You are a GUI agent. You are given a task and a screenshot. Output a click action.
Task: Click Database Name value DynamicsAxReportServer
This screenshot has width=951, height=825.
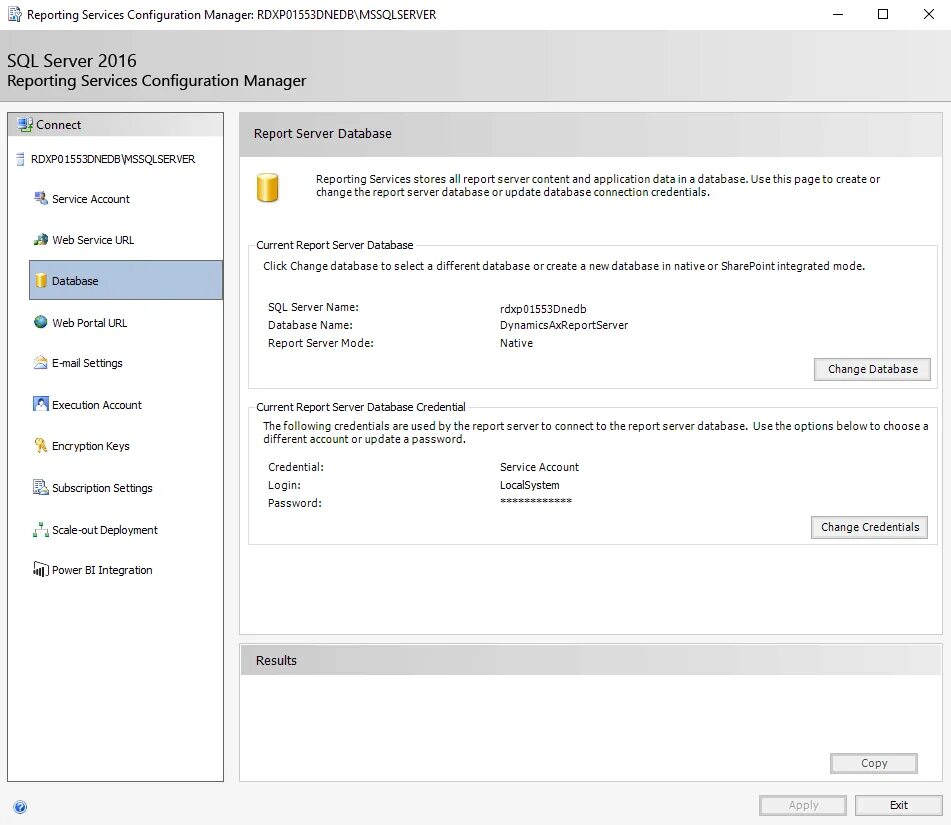[x=563, y=325]
